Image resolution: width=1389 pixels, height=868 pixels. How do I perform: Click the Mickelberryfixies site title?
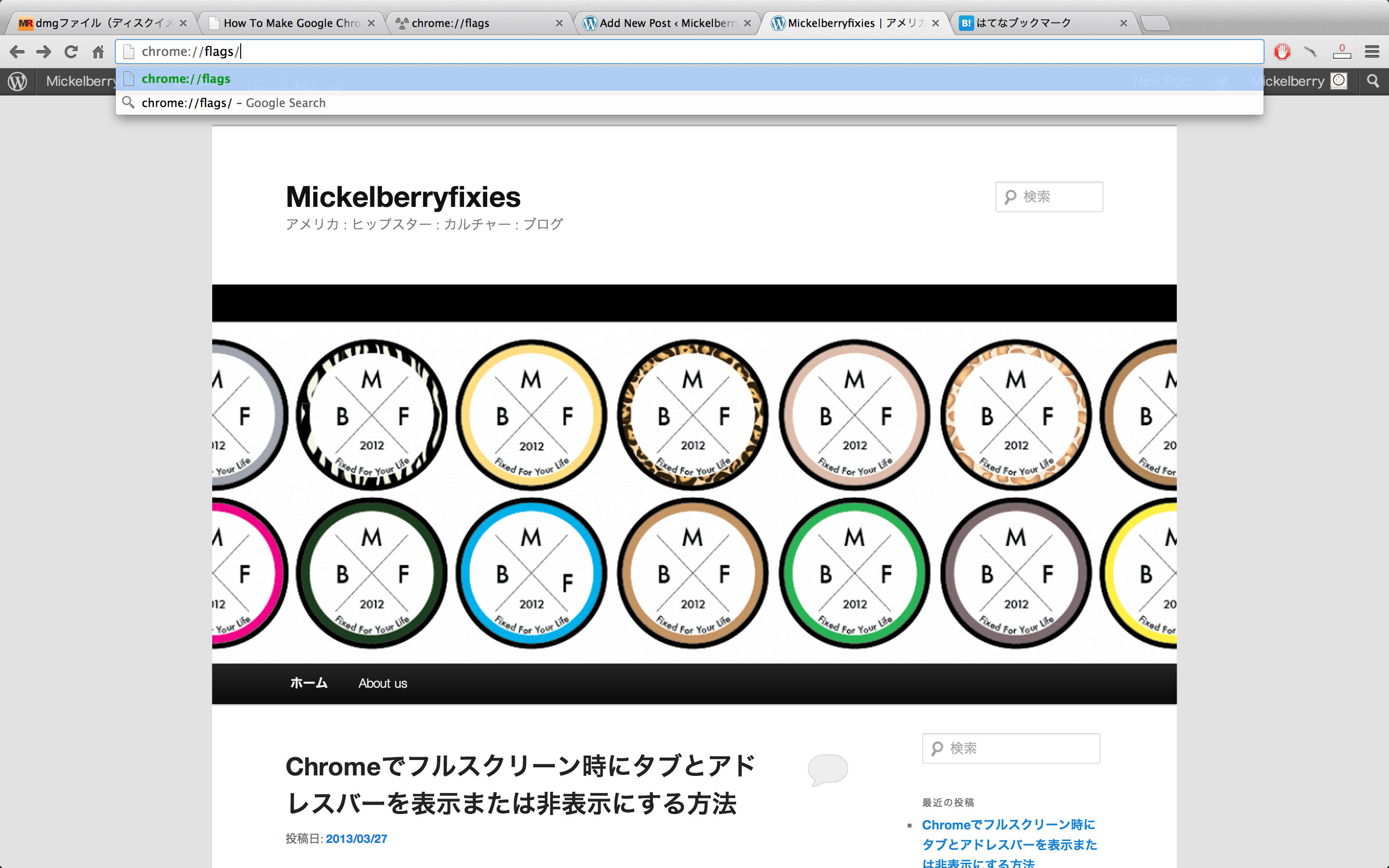point(403,197)
